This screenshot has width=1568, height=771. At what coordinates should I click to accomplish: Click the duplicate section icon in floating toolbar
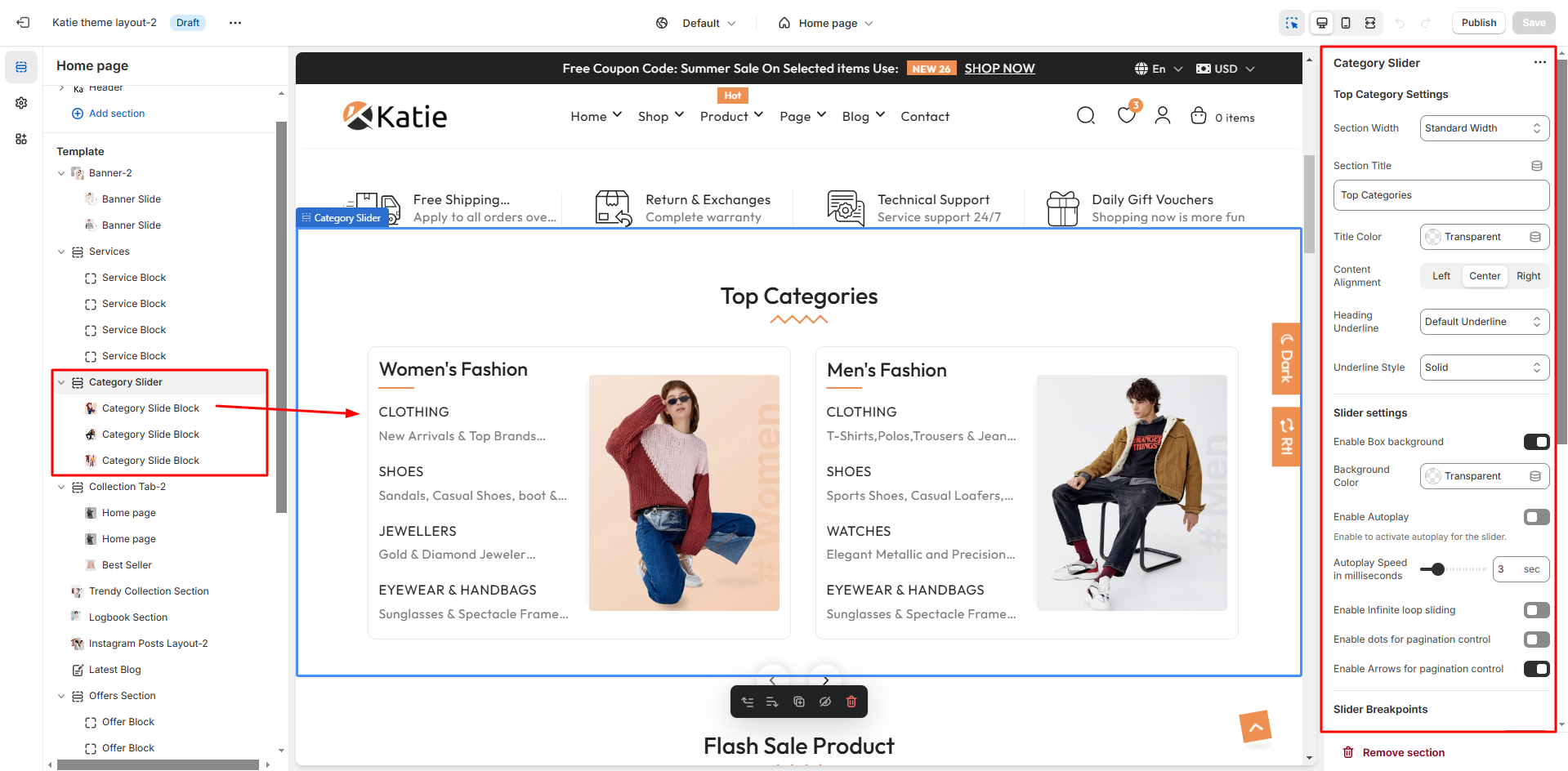point(799,702)
